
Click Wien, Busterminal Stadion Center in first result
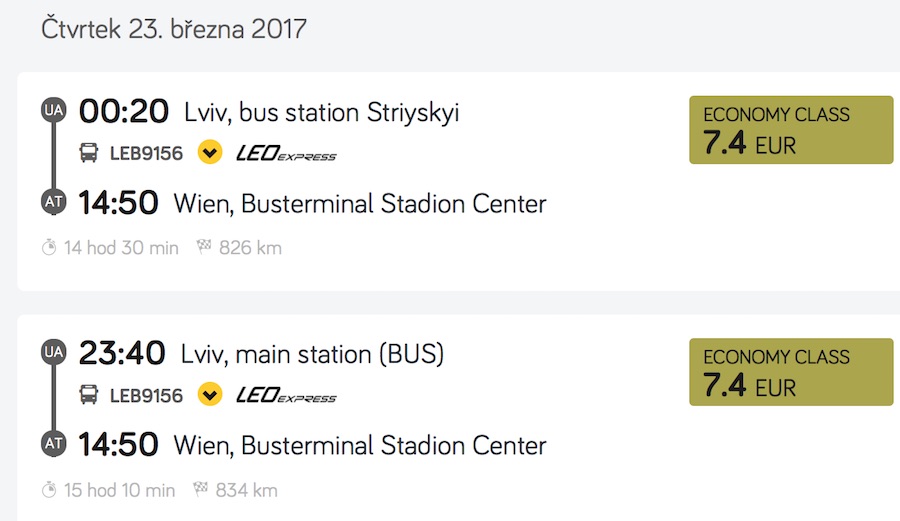point(360,204)
